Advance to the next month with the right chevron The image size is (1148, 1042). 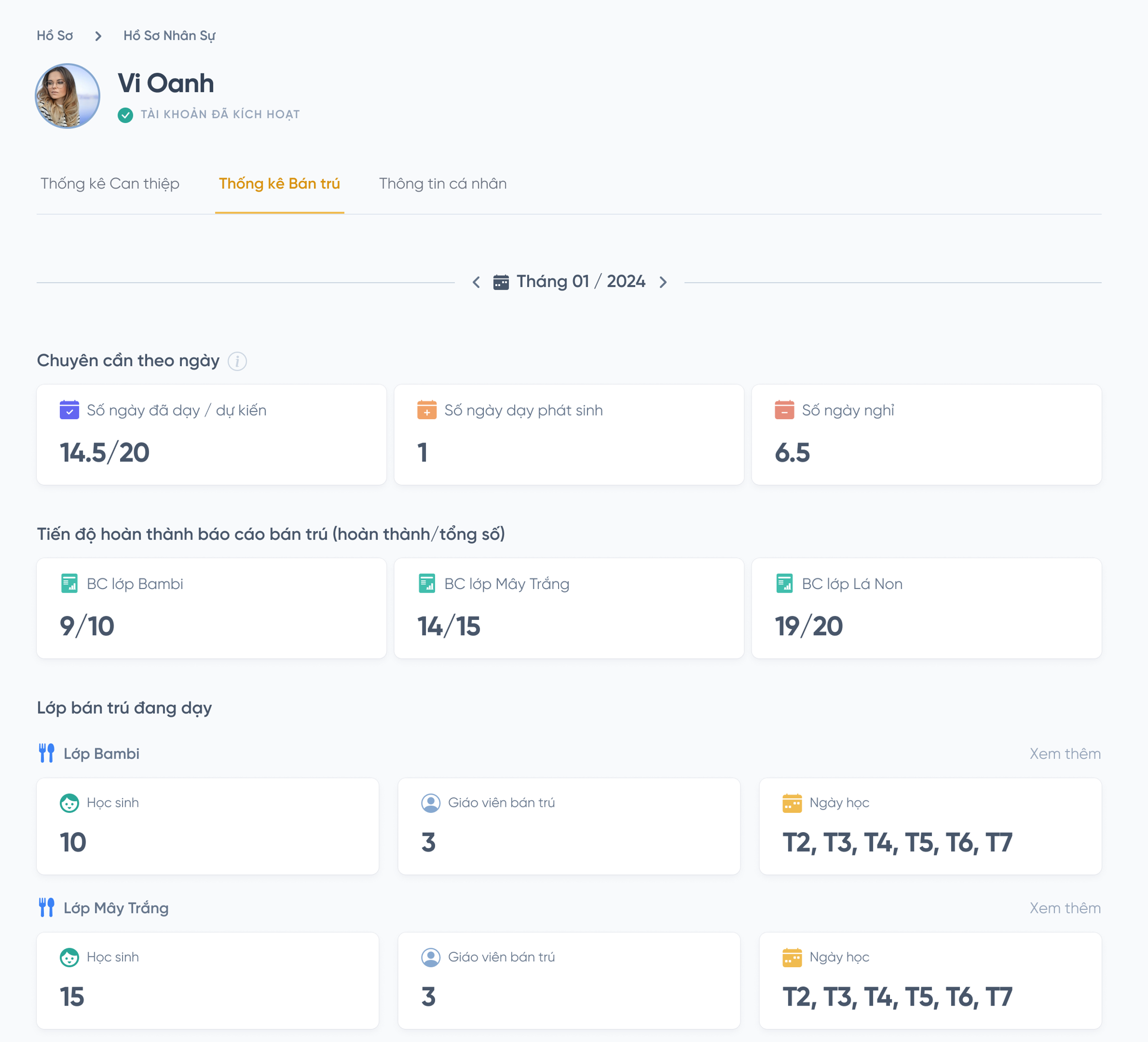coord(663,282)
